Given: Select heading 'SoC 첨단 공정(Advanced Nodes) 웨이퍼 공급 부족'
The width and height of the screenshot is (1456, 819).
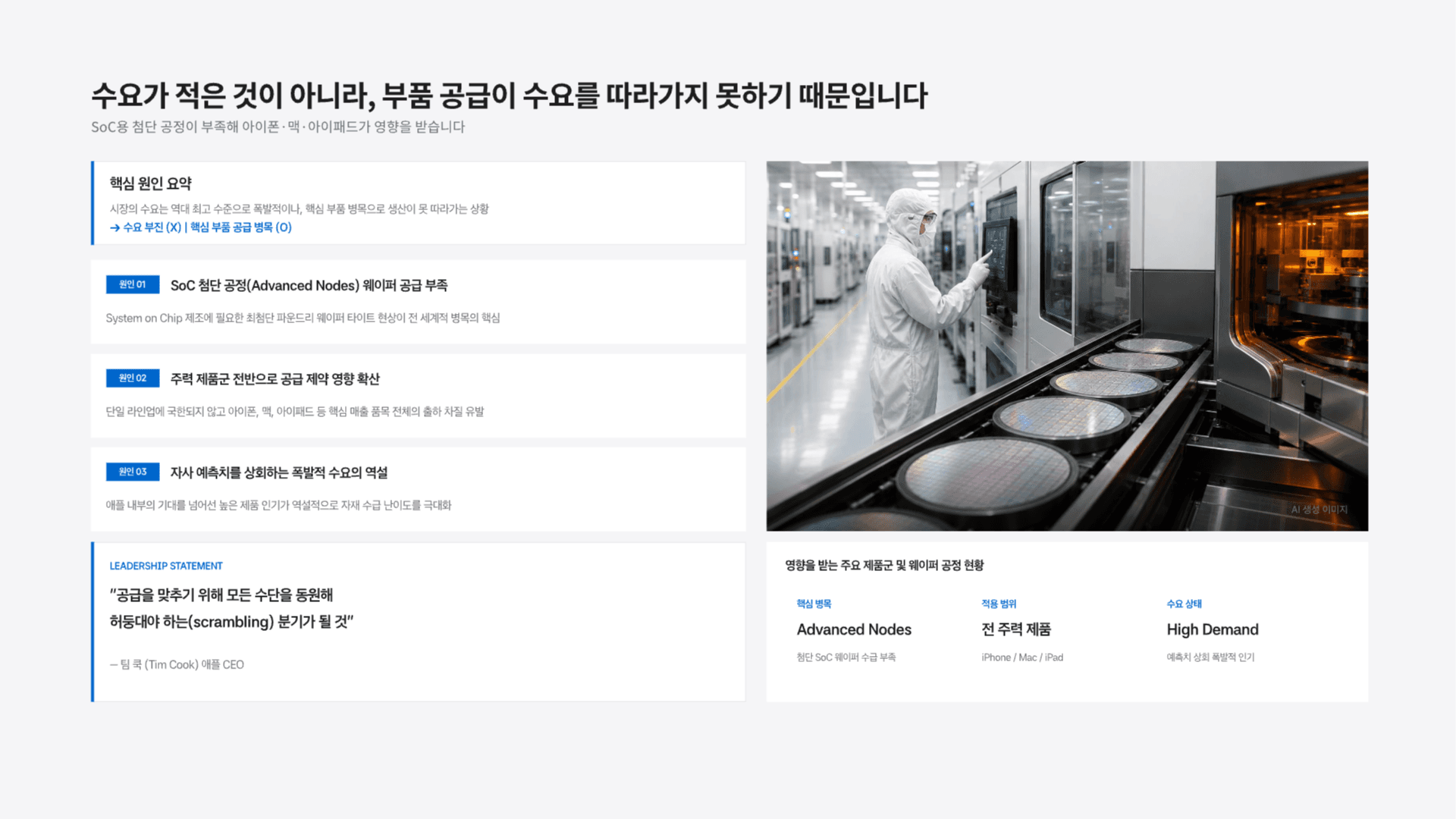Looking at the screenshot, I should (309, 285).
